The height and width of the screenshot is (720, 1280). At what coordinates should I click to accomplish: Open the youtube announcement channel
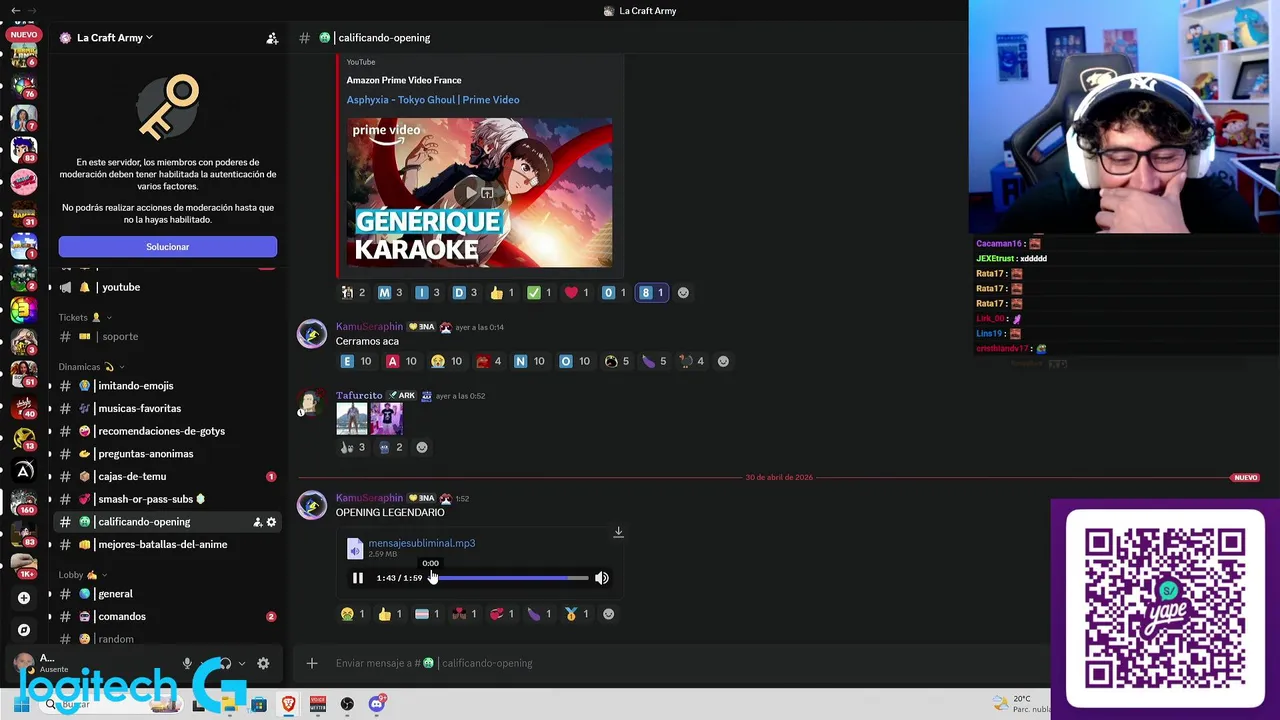[x=121, y=287]
